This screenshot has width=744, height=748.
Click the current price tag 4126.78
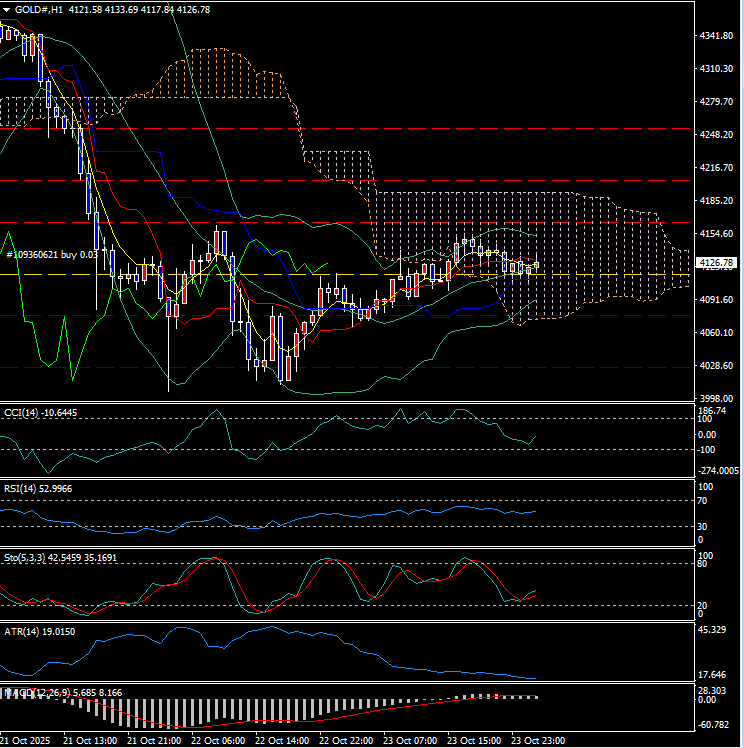(716, 263)
